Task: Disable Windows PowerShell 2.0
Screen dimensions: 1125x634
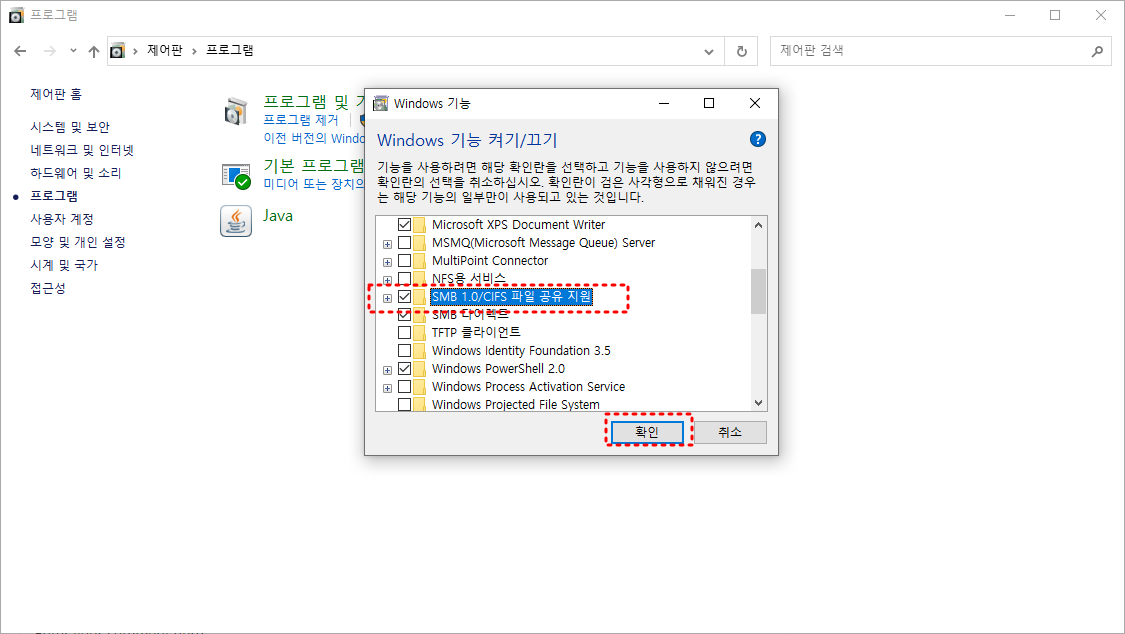Action: point(403,369)
